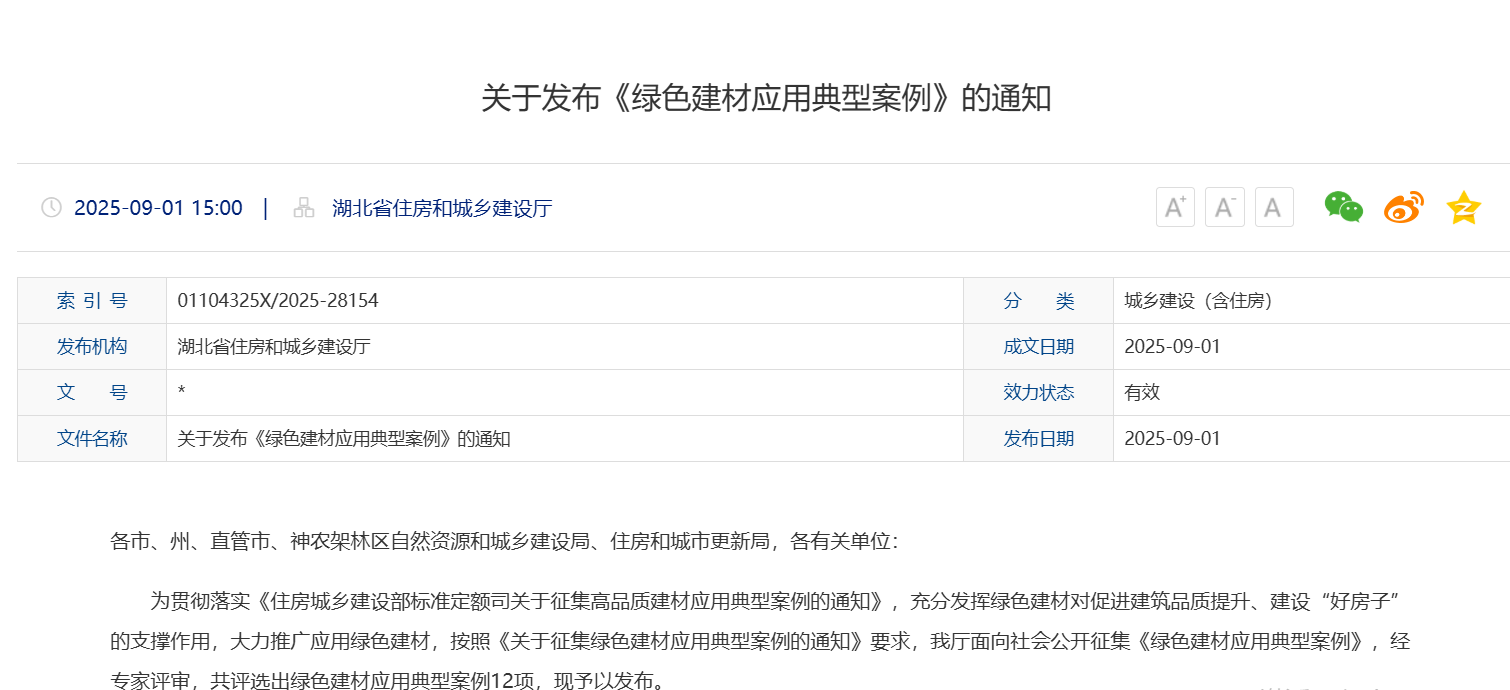Screen dimensions: 1510x690
Task: Click the salutation line starting 各市、州、直管市
Action: [505, 542]
